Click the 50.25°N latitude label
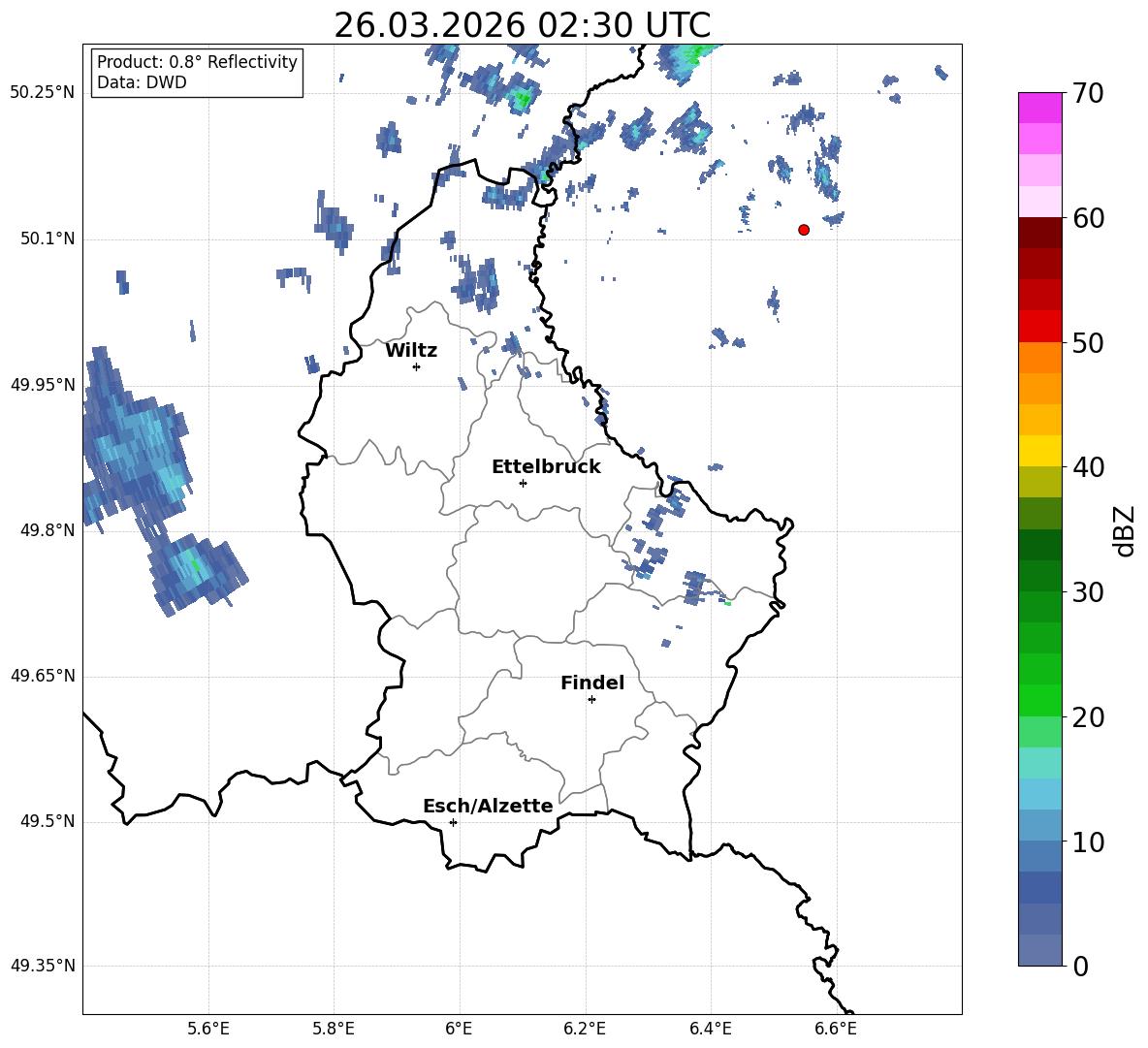 [x=43, y=93]
